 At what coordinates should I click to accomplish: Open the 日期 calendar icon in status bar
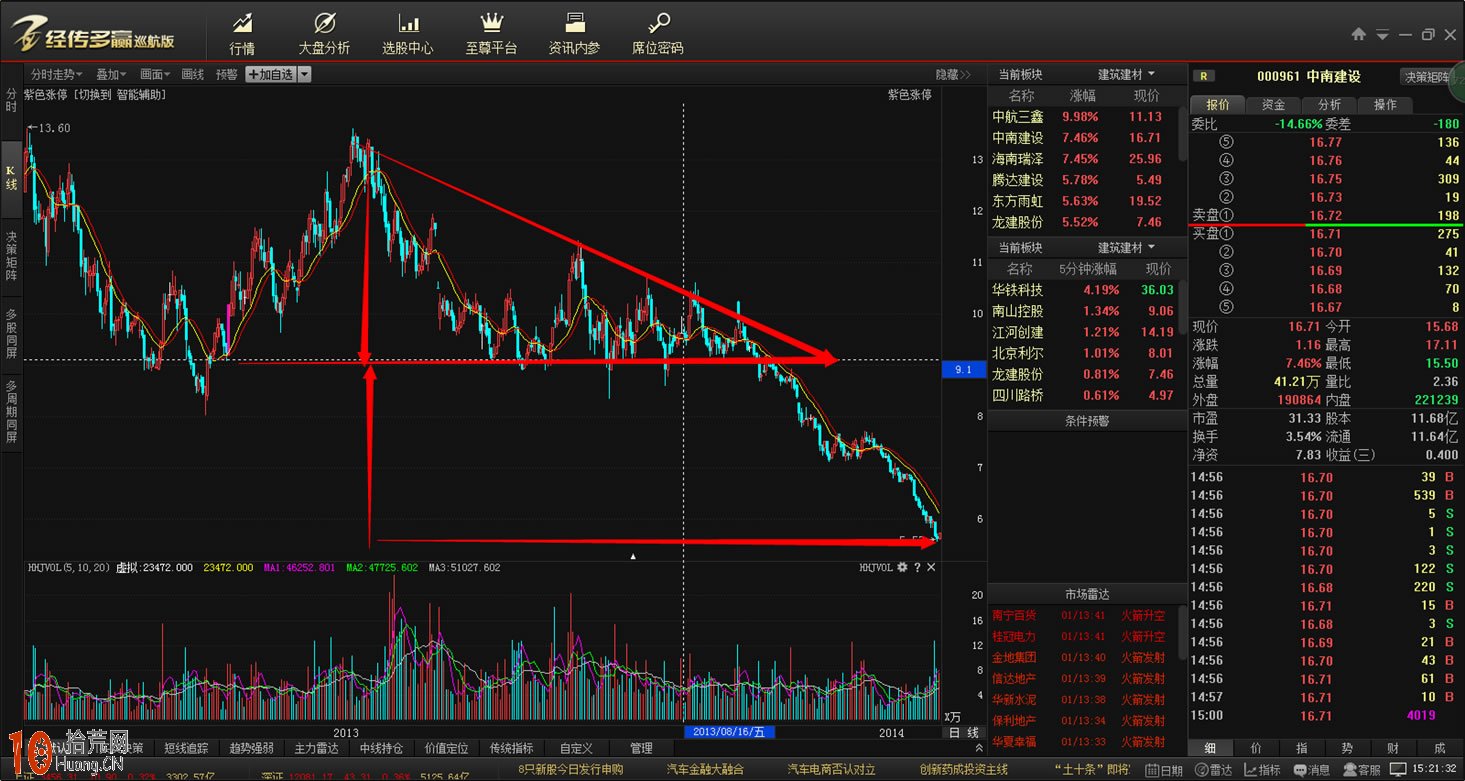pos(1165,770)
